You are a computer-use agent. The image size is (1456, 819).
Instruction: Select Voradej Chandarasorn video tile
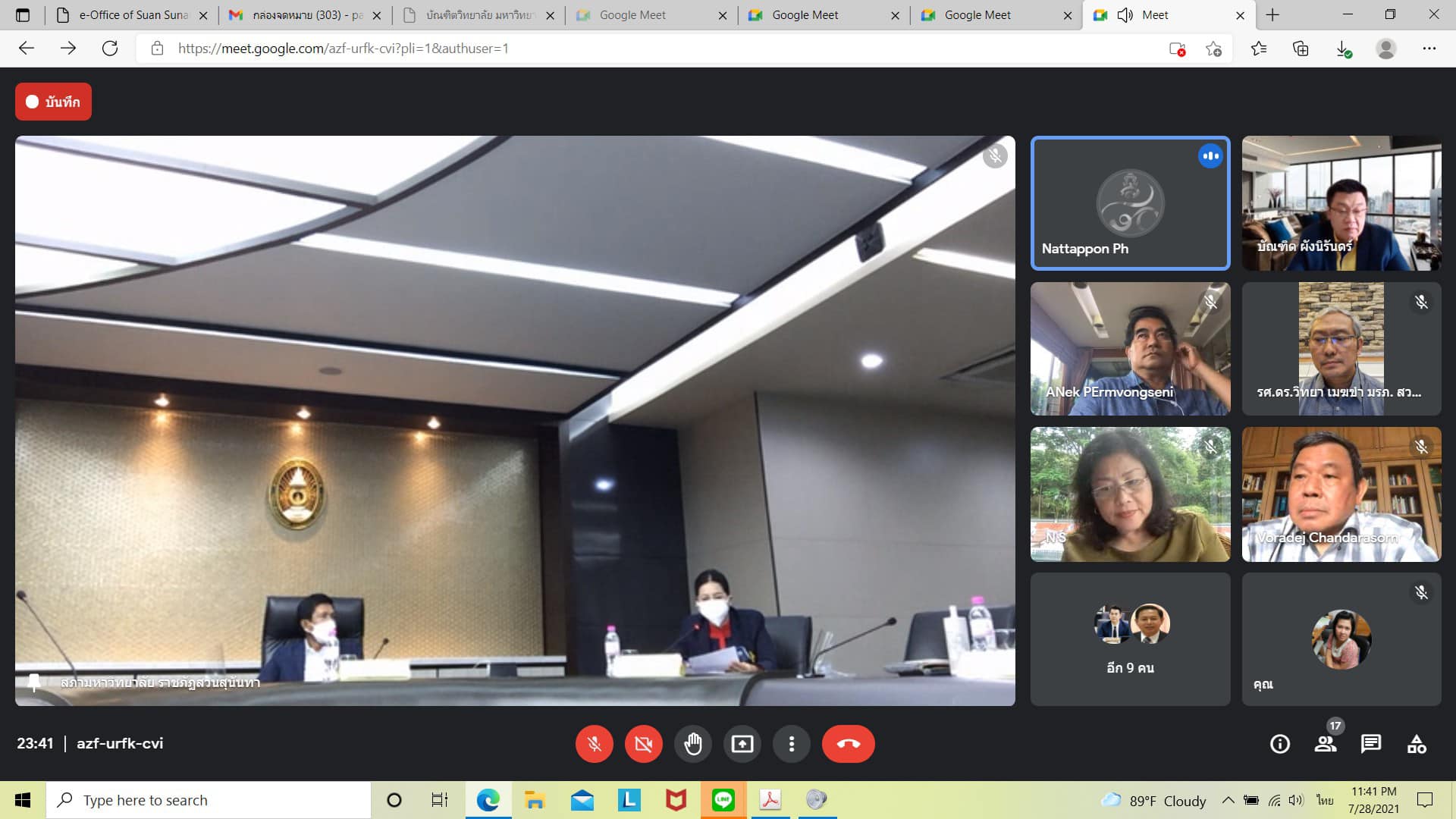1341,494
